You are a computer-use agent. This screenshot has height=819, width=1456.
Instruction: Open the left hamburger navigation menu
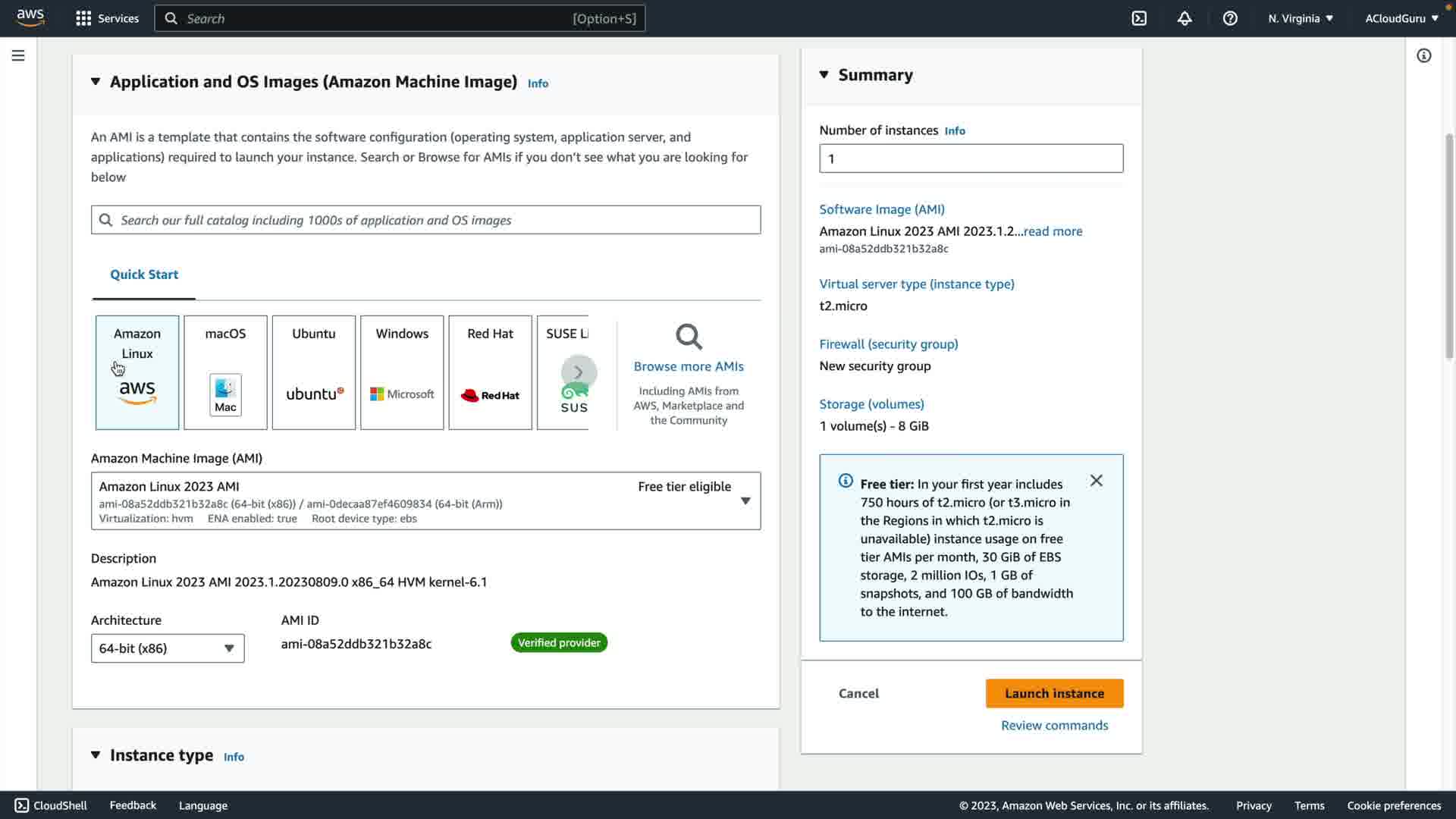(18, 55)
